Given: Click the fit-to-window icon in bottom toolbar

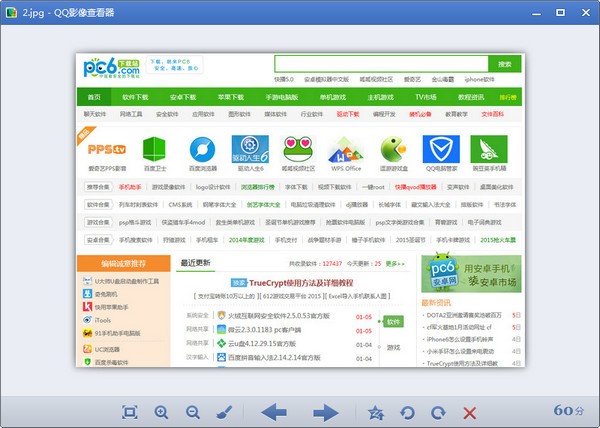Looking at the screenshot, I should point(129,412).
